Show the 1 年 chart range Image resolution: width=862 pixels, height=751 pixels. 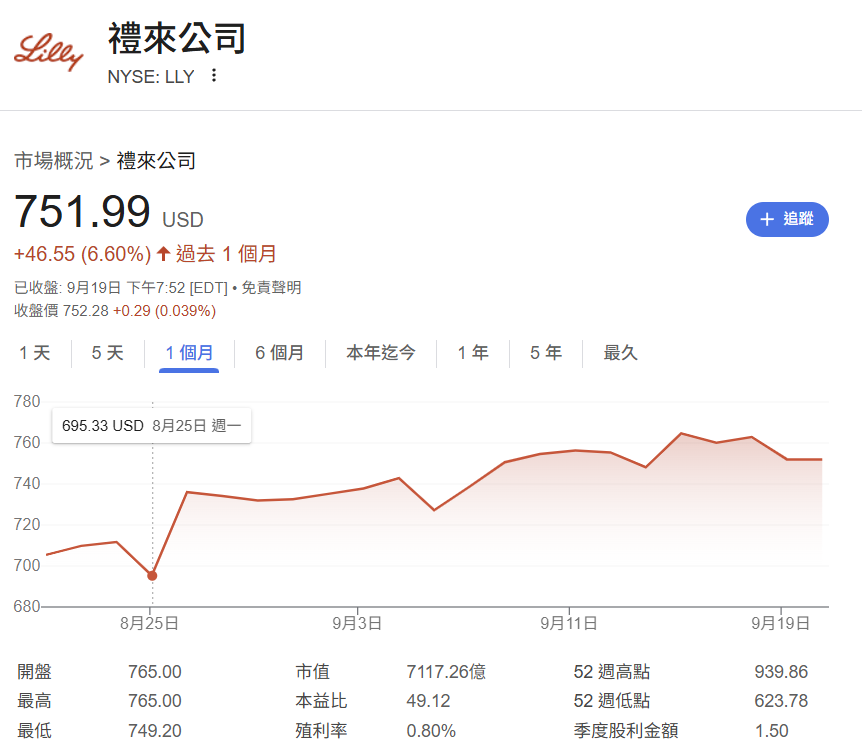tap(473, 353)
